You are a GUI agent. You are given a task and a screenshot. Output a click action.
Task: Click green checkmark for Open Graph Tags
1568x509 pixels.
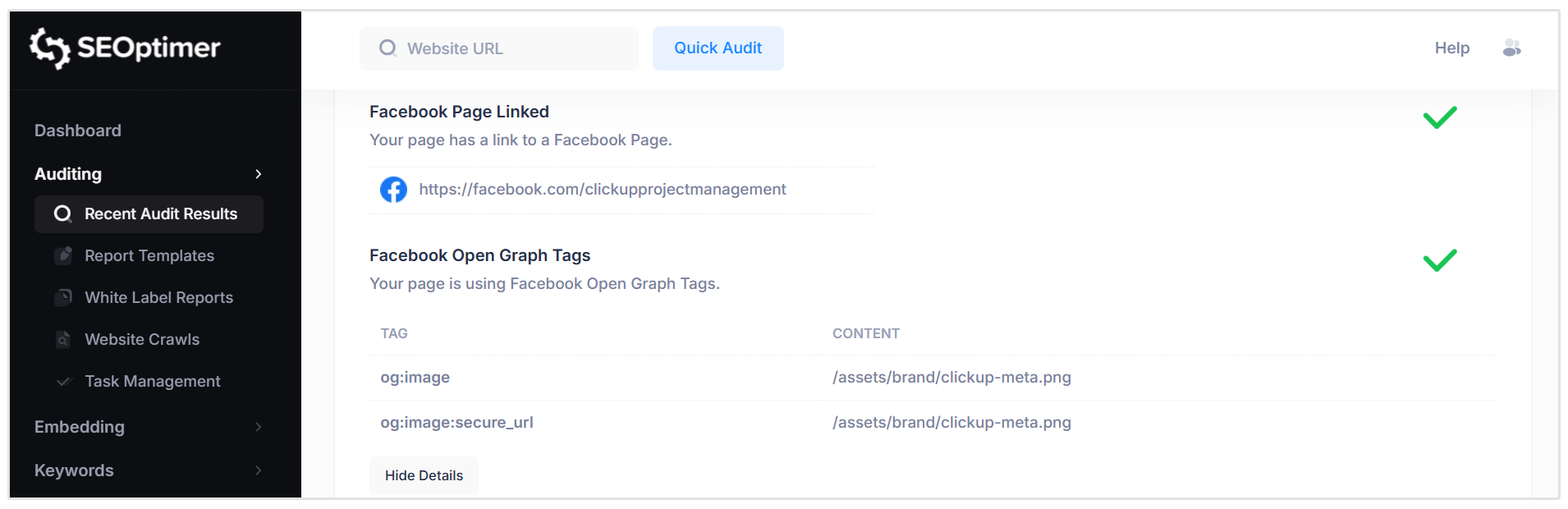click(1440, 260)
